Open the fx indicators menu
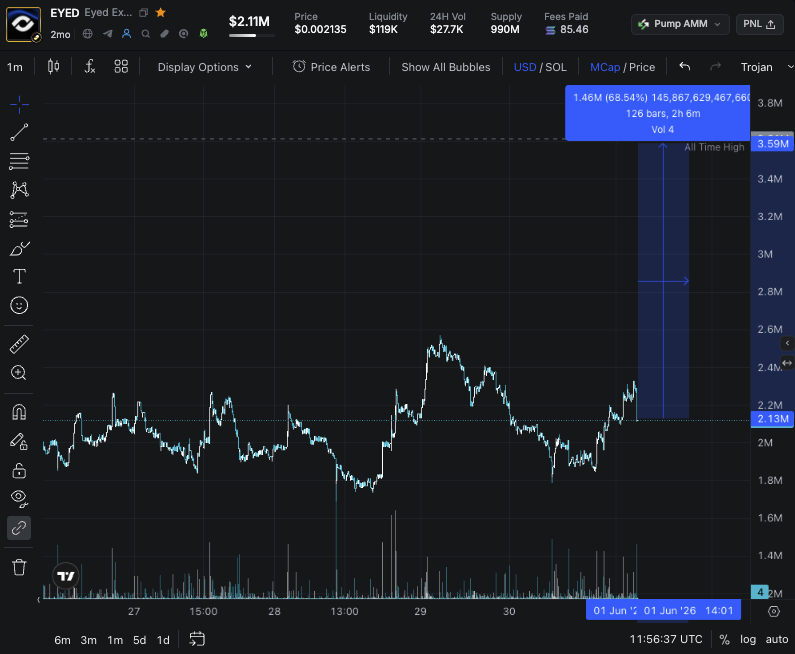 tap(90, 66)
